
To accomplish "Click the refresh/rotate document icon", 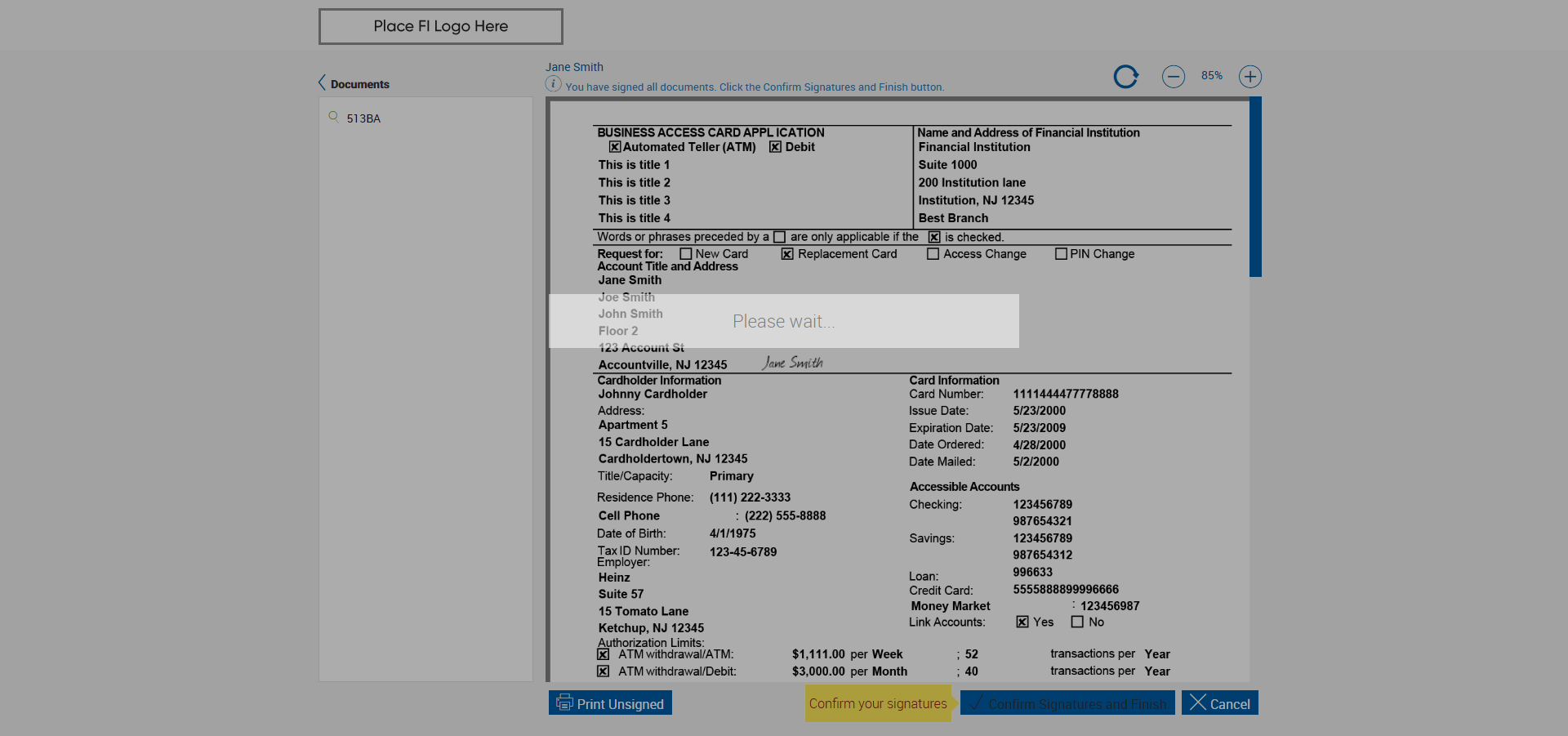I will point(1126,77).
